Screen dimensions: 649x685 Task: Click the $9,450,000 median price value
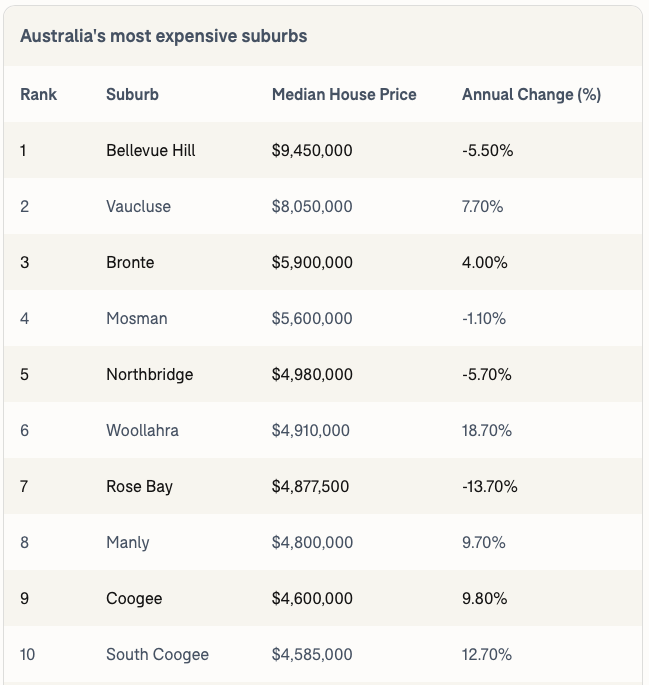tap(312, 151)
